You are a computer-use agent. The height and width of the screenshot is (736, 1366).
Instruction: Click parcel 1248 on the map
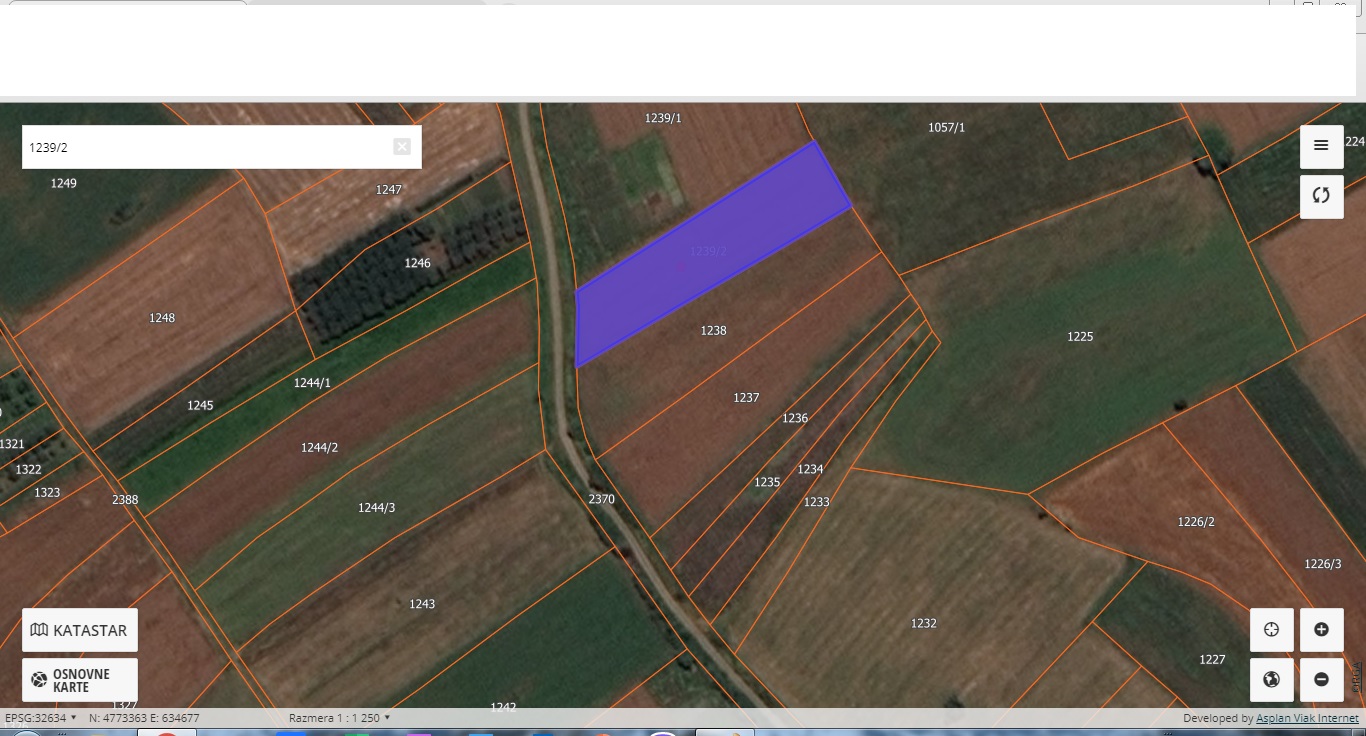pyautogui.click(x=162, y=318)
